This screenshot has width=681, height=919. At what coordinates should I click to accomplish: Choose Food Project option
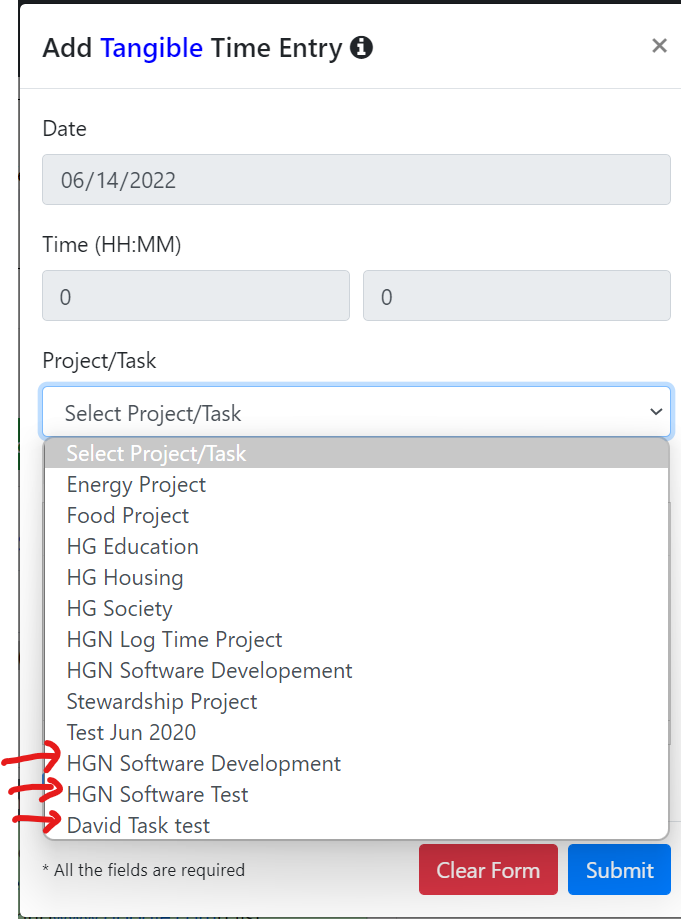pos(356,516)
